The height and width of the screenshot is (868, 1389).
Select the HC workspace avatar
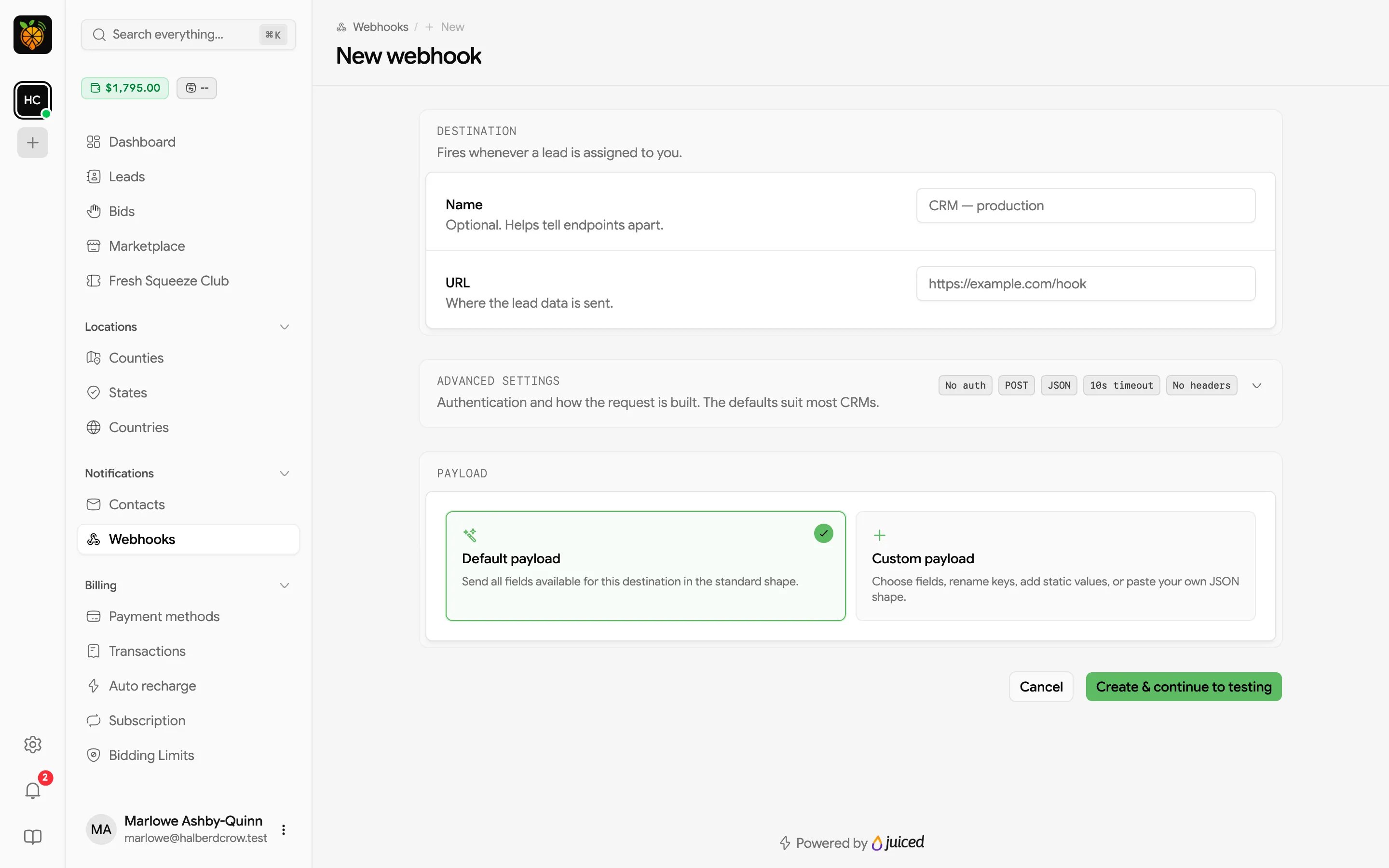(x=33, y=100)
